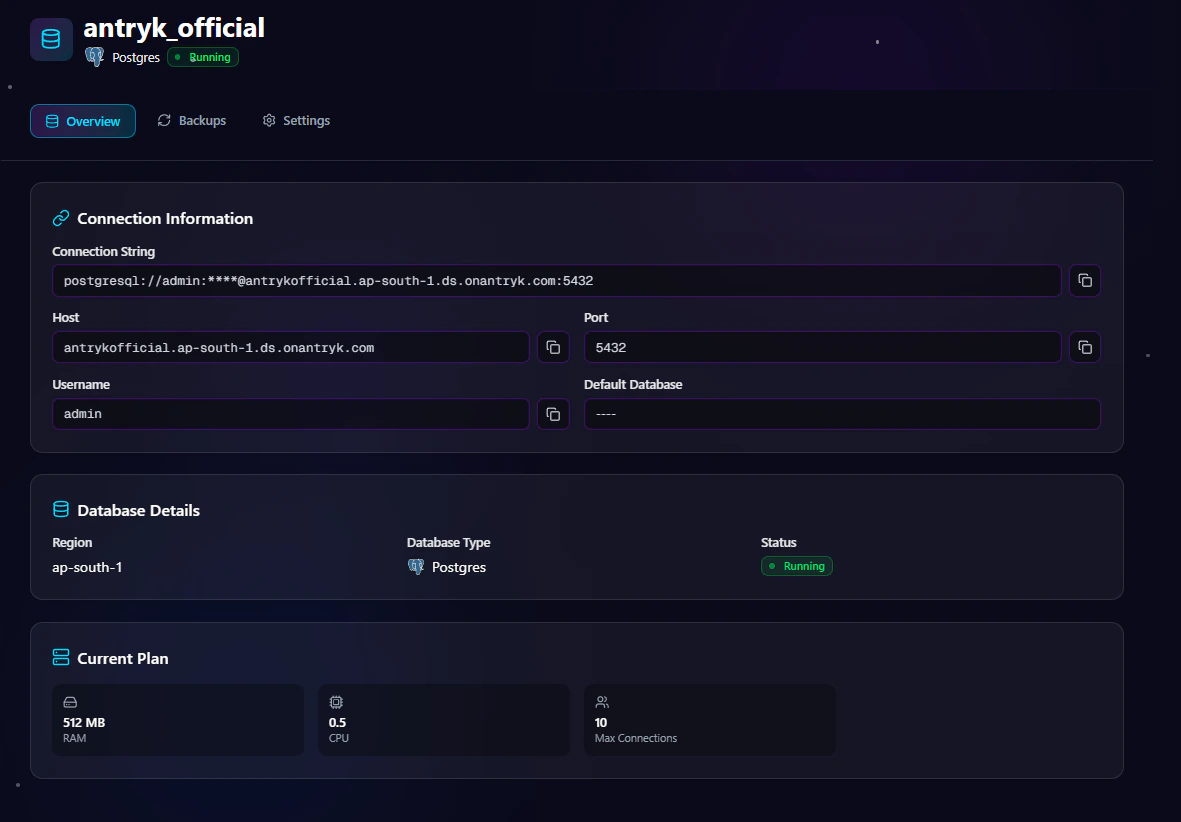Copy the username value
Screen dimensions: 1181x822
[553, 414]
